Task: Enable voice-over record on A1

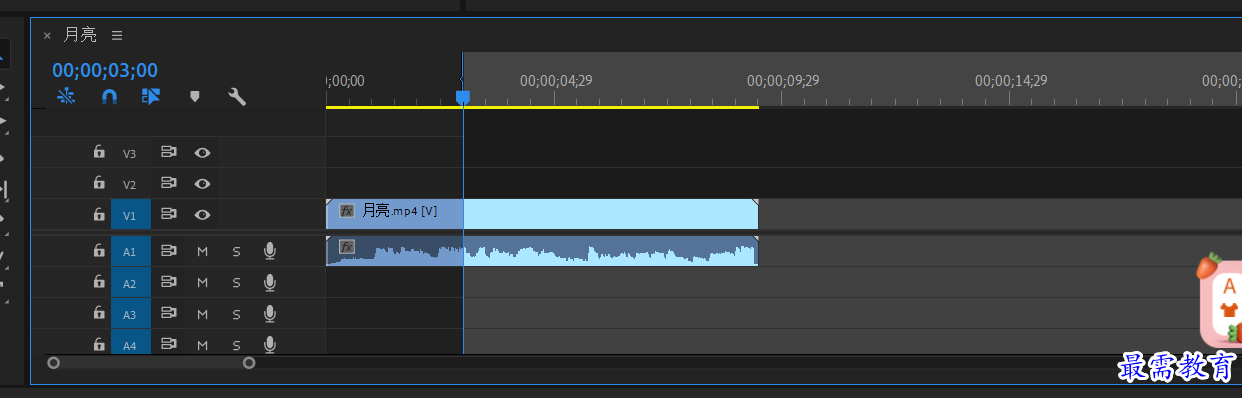Action: click(x=269, y=252)
